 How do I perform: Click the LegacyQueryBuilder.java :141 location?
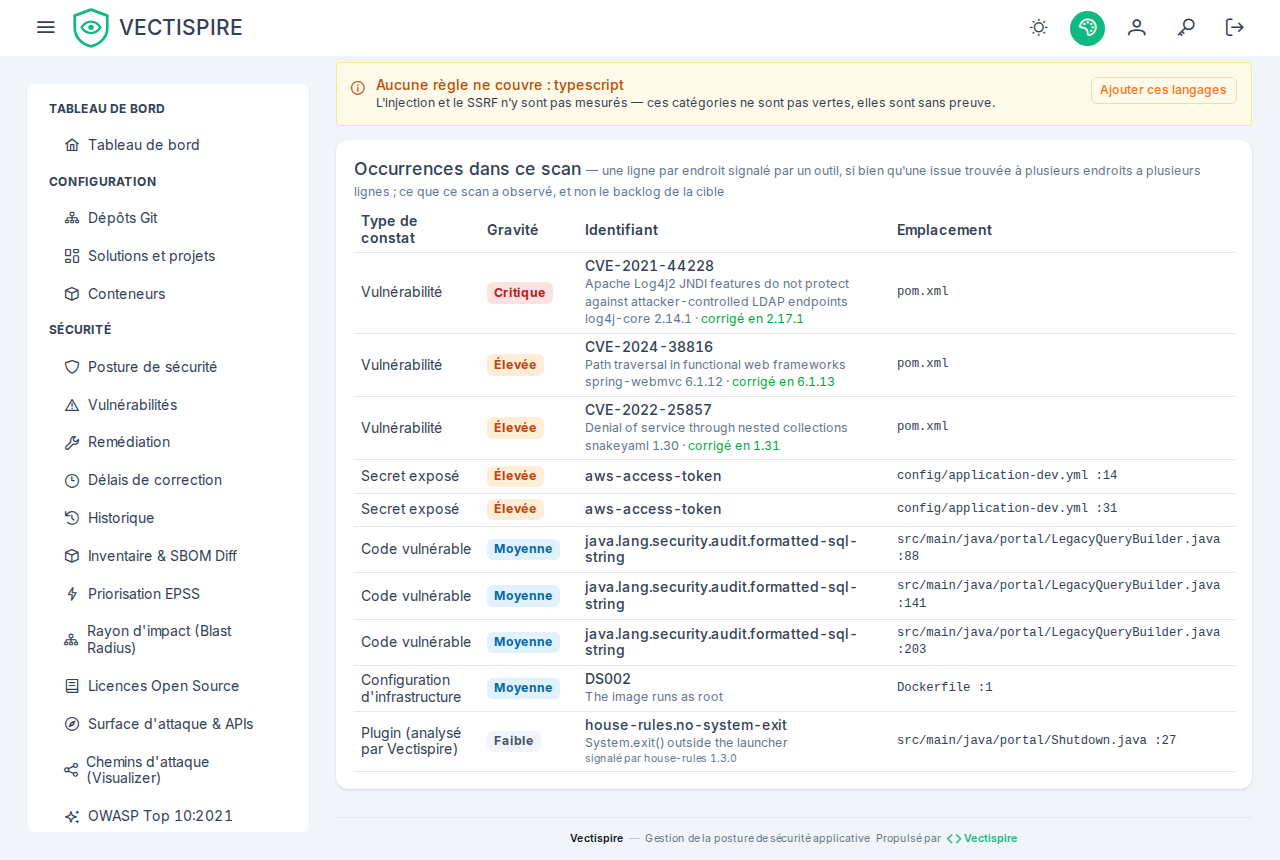pos(1059,594)
